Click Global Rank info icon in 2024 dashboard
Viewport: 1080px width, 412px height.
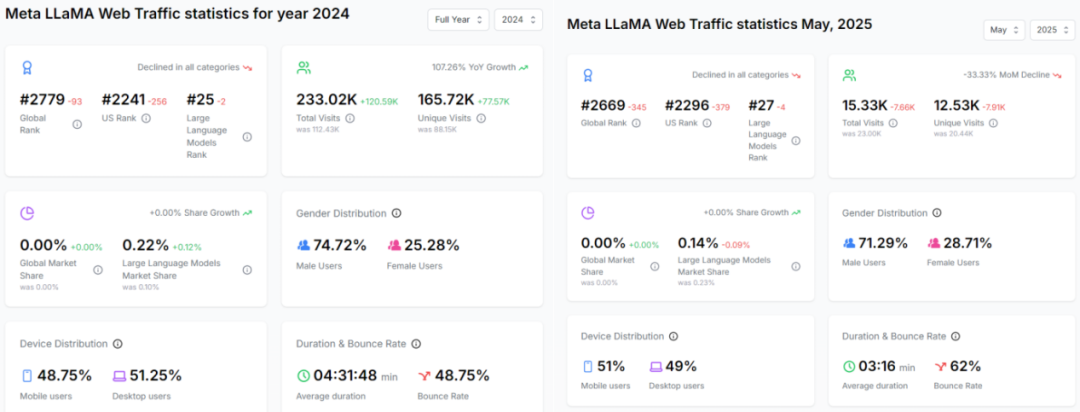coord(77,124)
